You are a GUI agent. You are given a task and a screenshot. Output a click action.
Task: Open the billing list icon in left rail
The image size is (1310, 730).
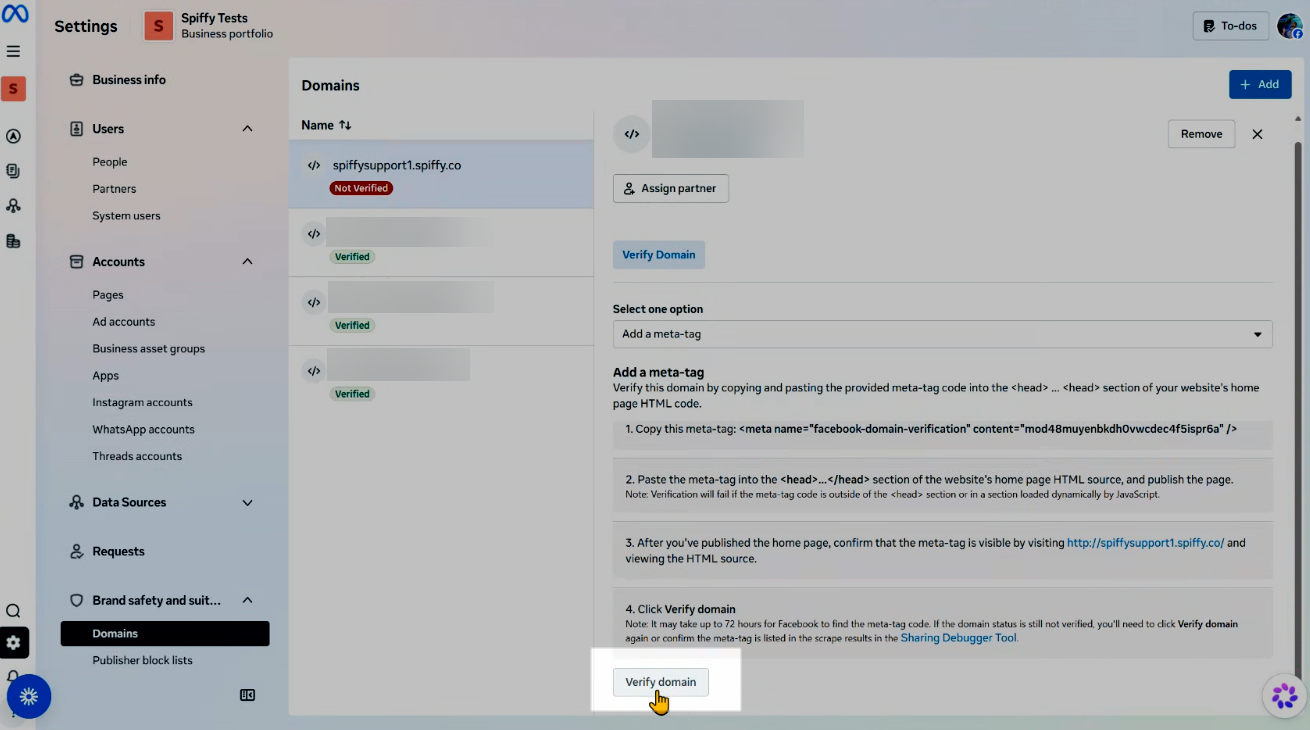pos(13,241)
